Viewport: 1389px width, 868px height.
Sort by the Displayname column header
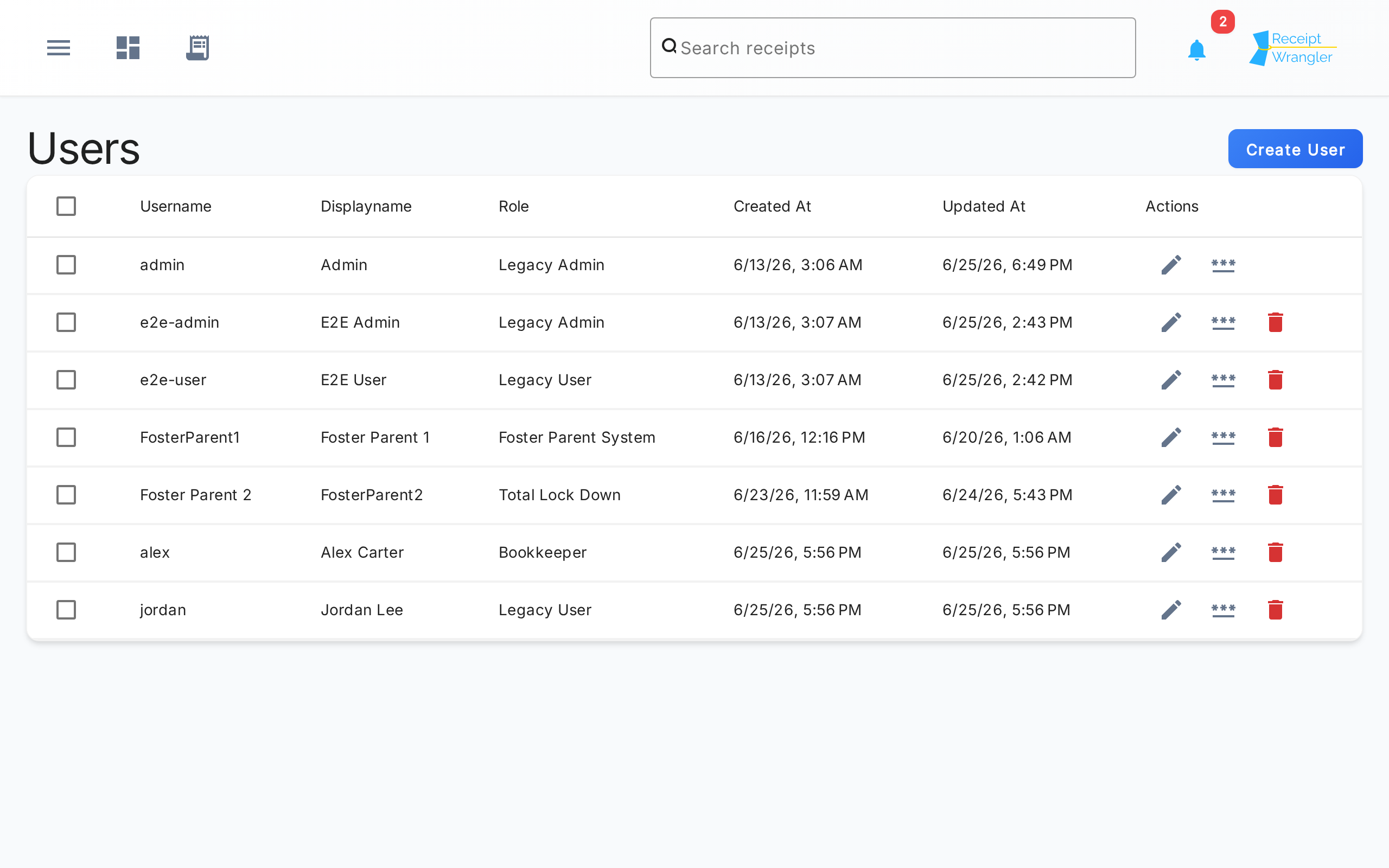[x=366, y=206]
